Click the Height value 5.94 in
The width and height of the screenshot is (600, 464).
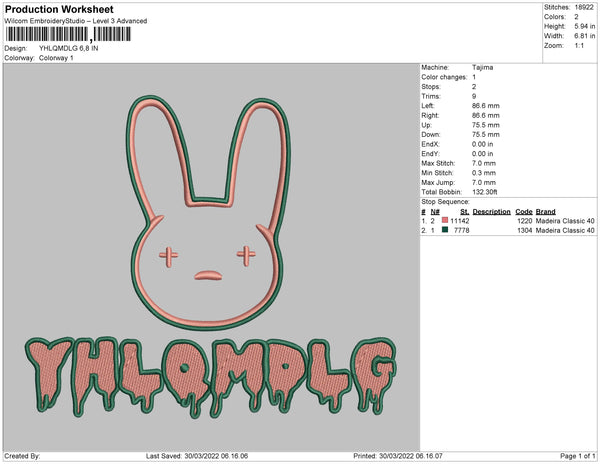click(x=585, y=26)
